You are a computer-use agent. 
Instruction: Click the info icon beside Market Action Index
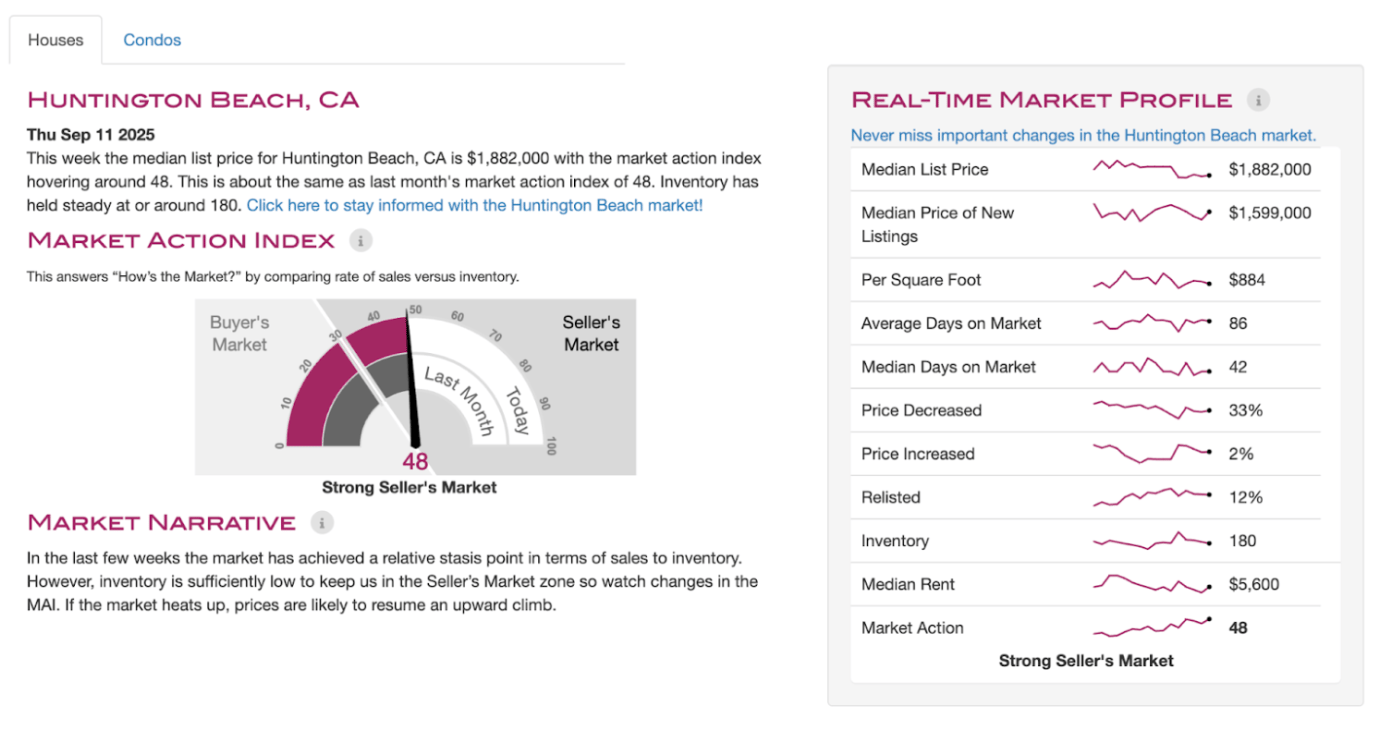361,240
